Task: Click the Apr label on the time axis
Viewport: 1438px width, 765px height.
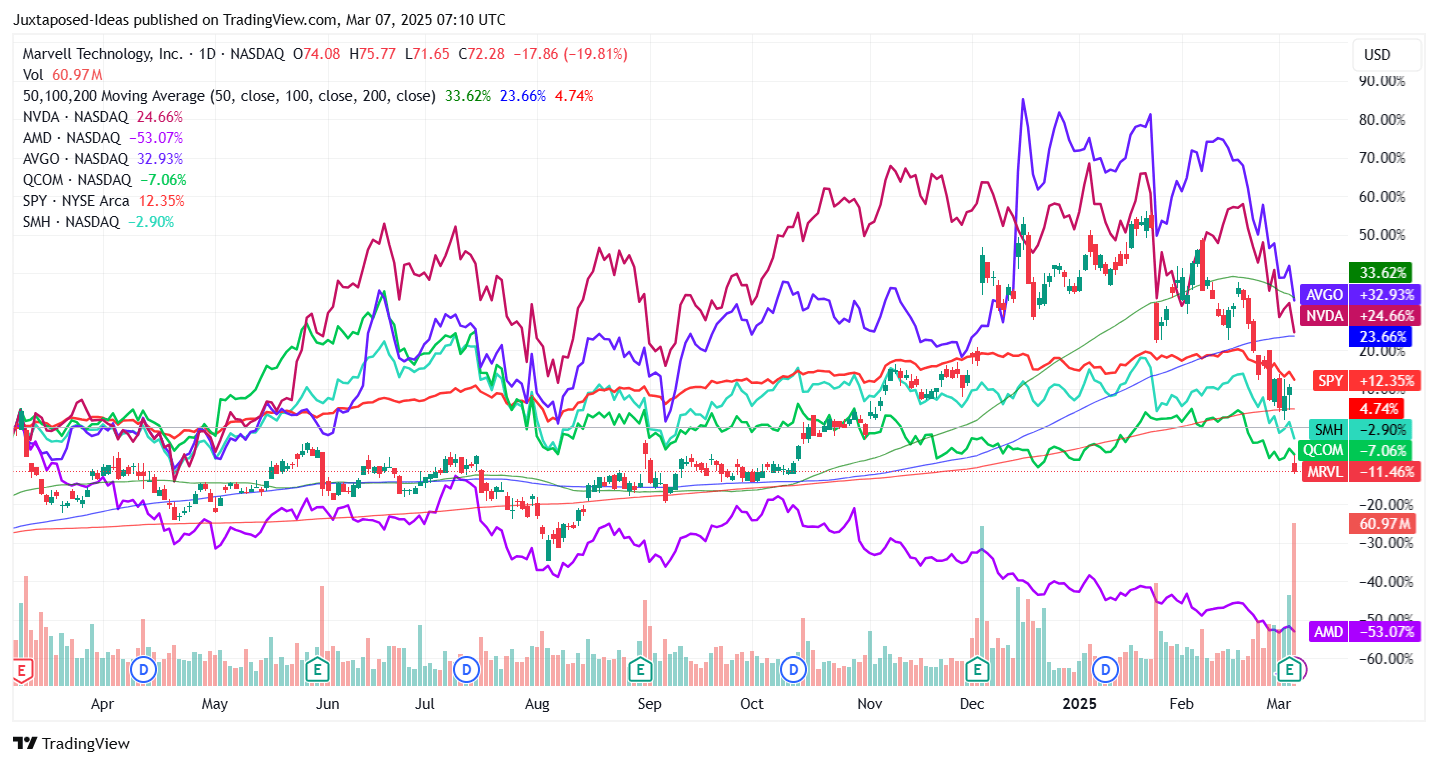Action: tap(102, 704)
